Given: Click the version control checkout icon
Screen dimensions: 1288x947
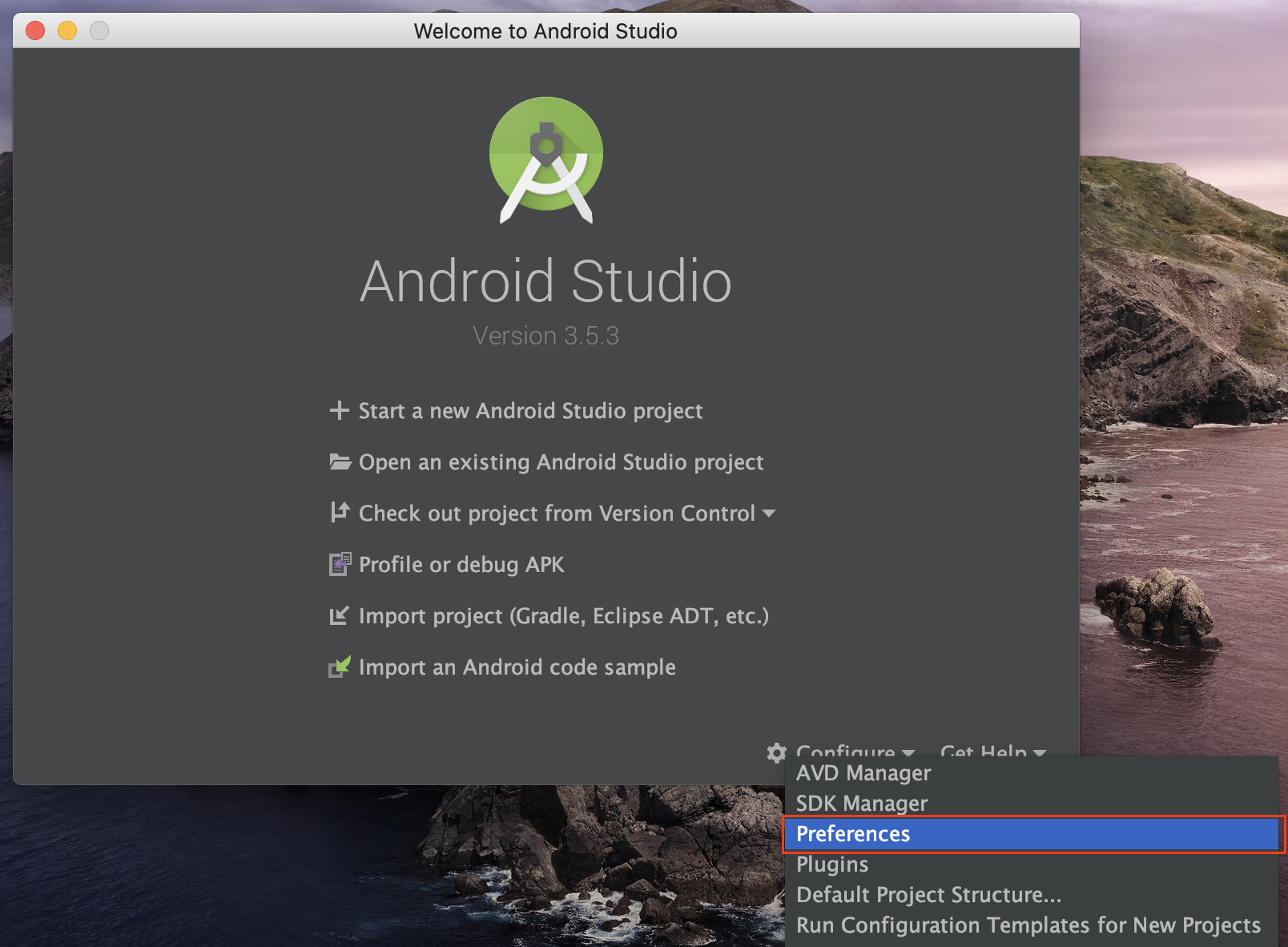Looking at the screenshot, I should (340, 512).
